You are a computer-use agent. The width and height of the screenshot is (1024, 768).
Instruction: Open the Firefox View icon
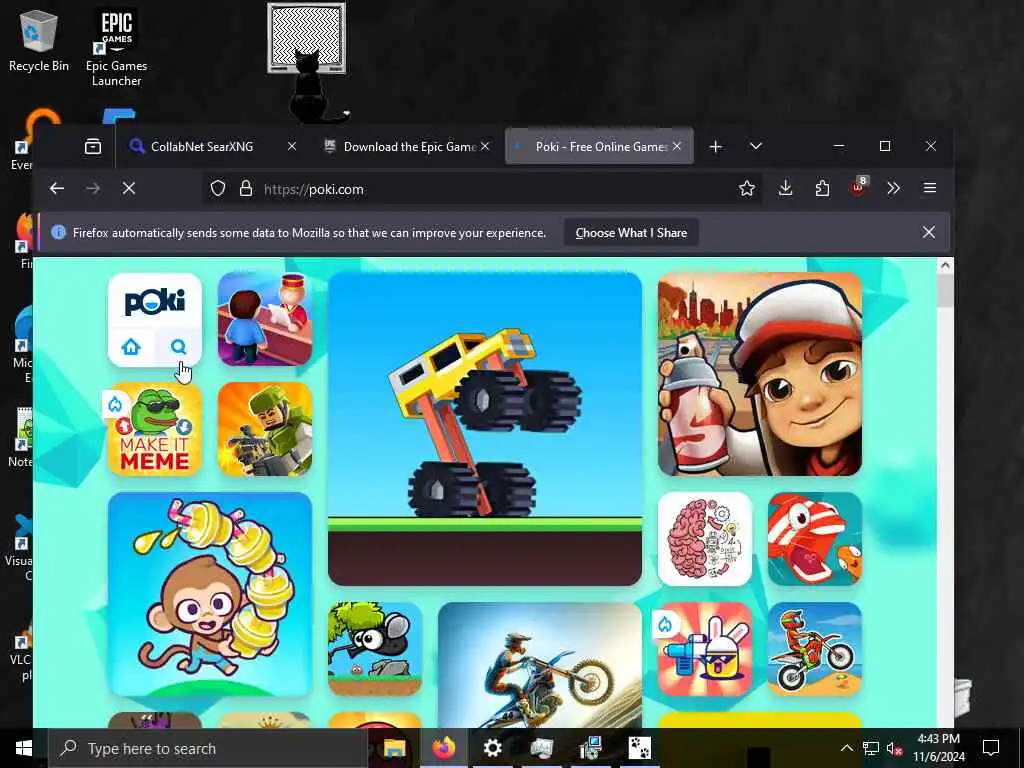click(93, 146)
